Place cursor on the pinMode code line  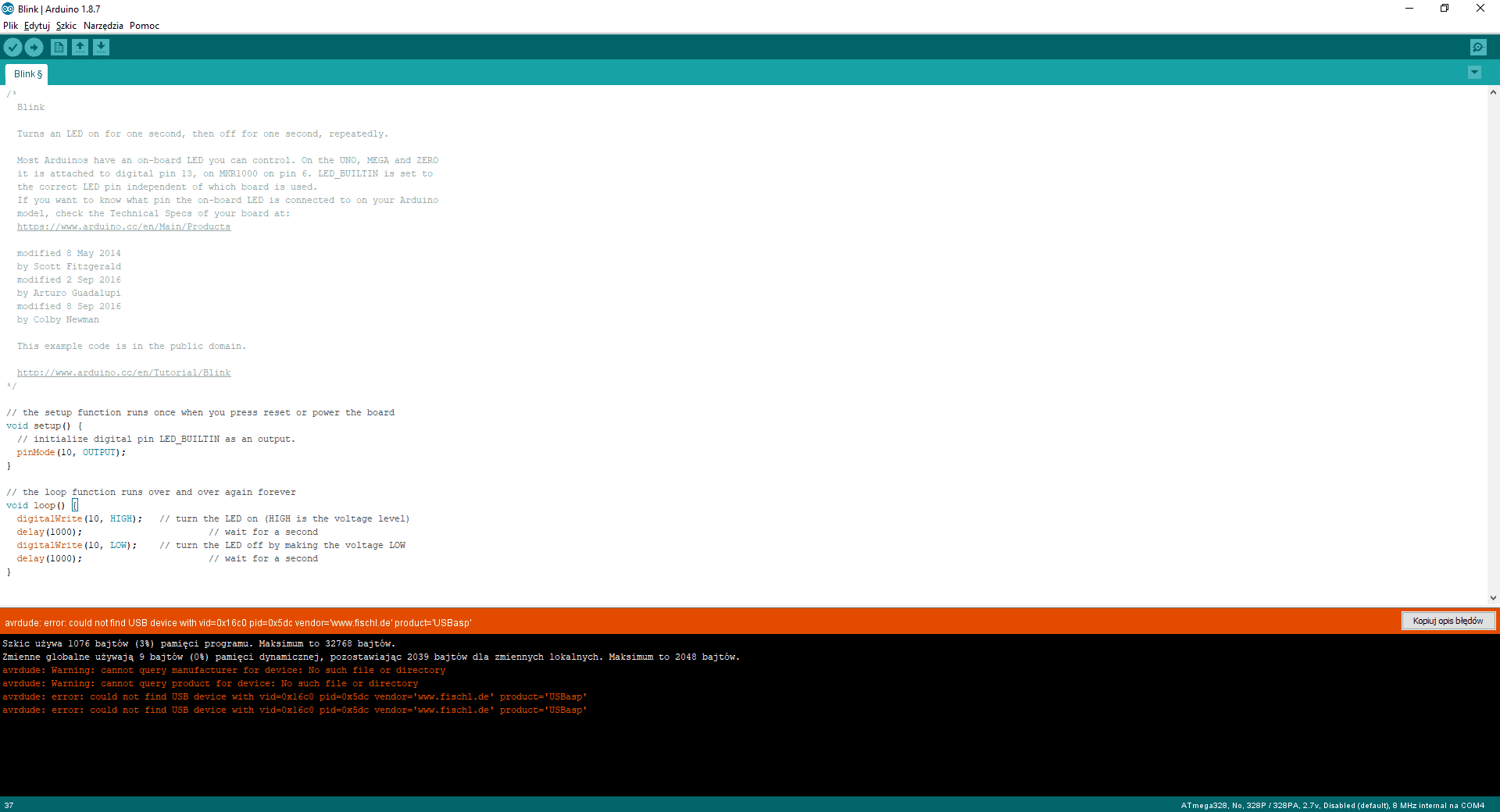[x=70, y=453]
